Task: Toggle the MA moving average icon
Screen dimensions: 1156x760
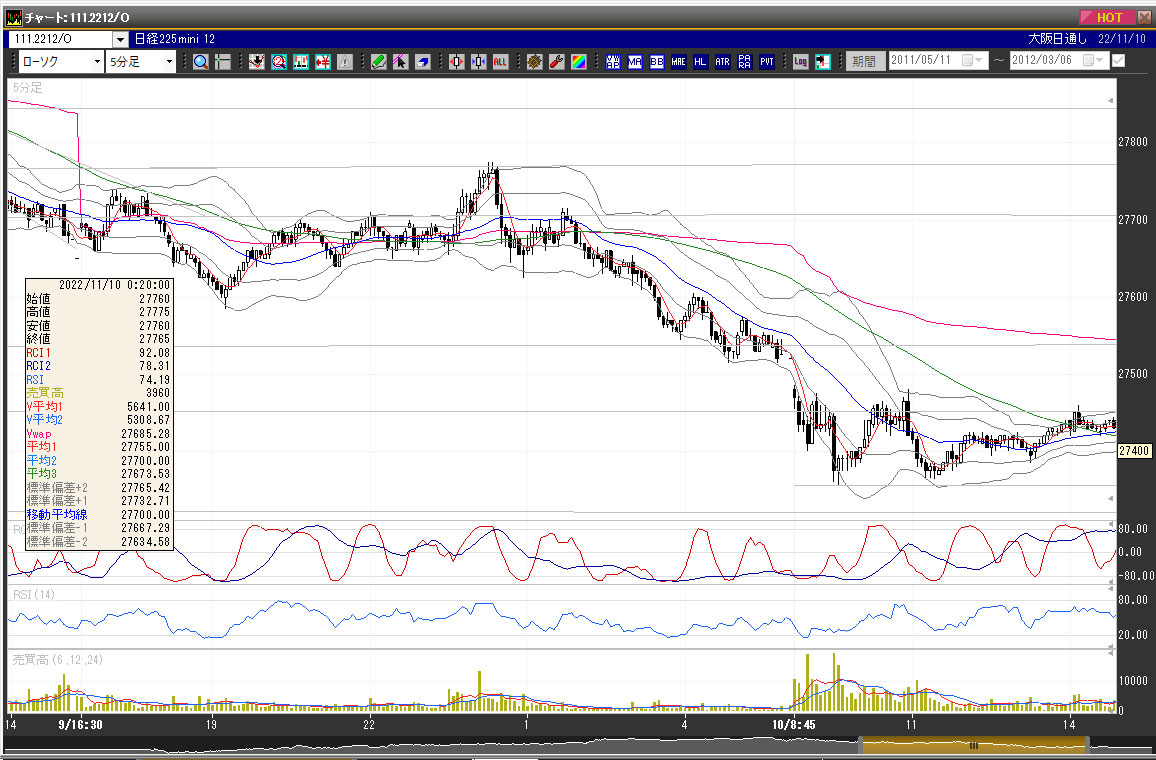Action: point(635,62)
